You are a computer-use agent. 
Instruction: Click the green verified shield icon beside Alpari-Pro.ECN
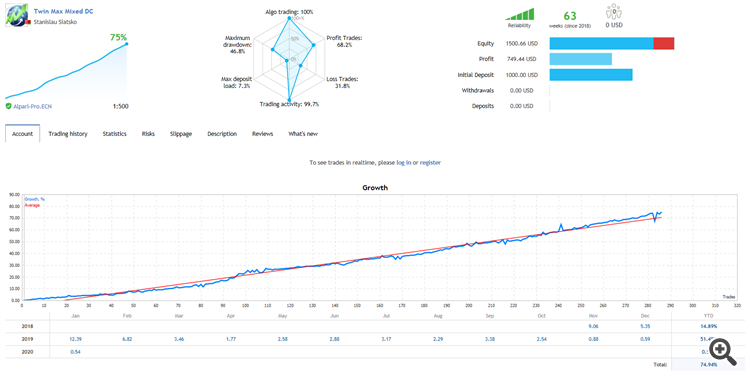pos(8,106)
